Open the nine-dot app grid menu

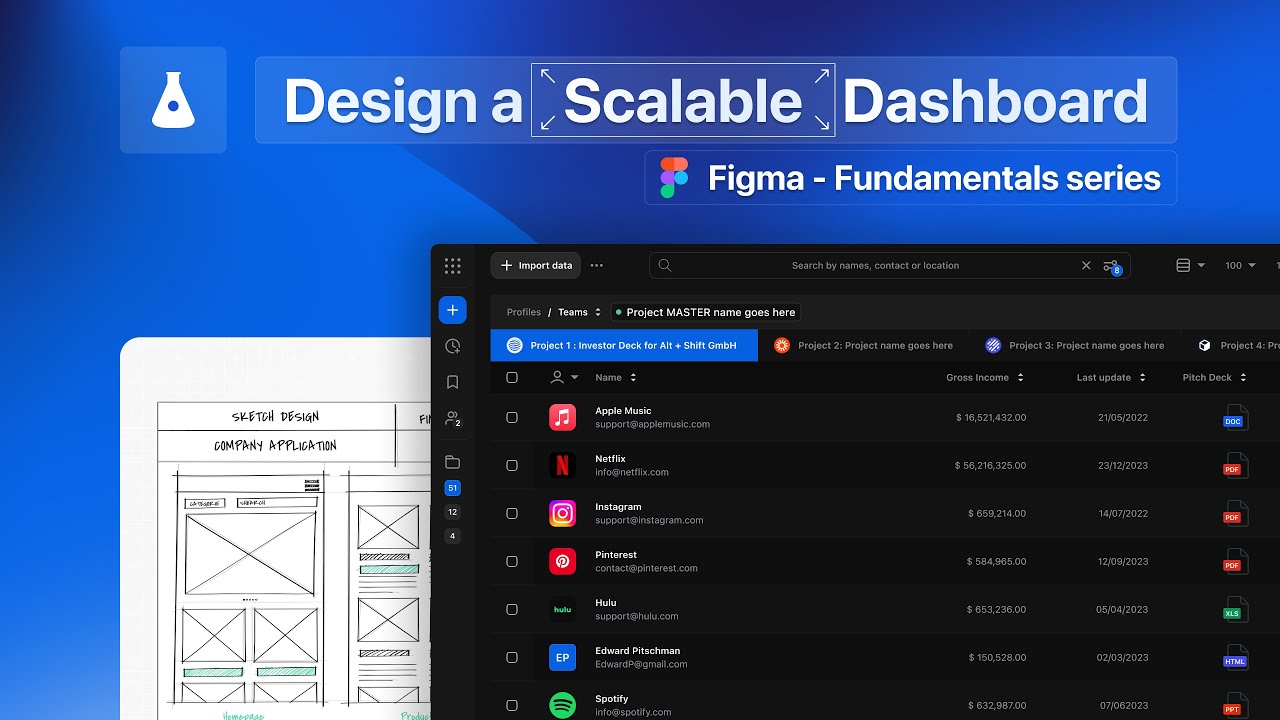453,266
